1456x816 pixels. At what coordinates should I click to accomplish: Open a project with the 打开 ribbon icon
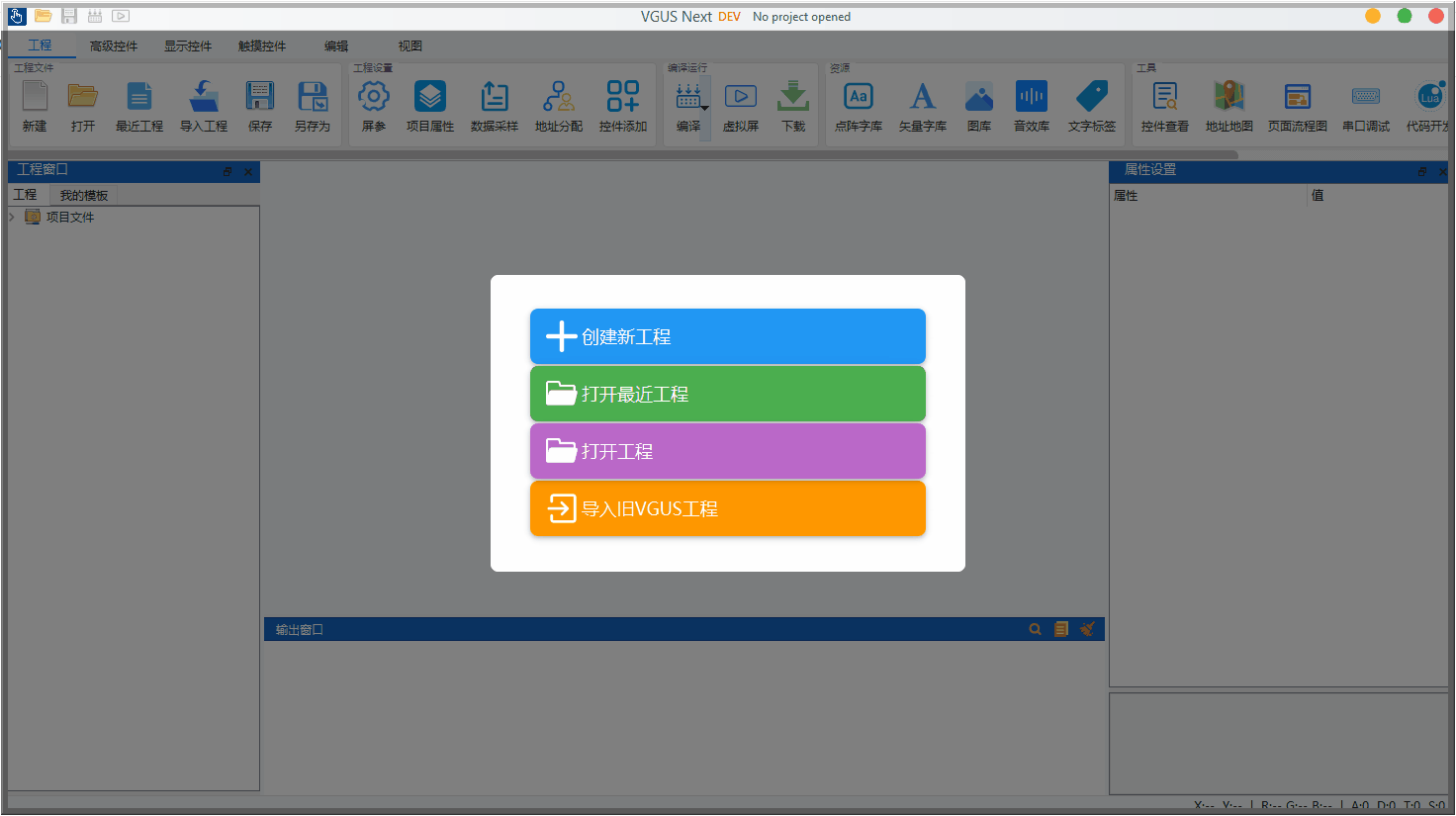point(83,96)
